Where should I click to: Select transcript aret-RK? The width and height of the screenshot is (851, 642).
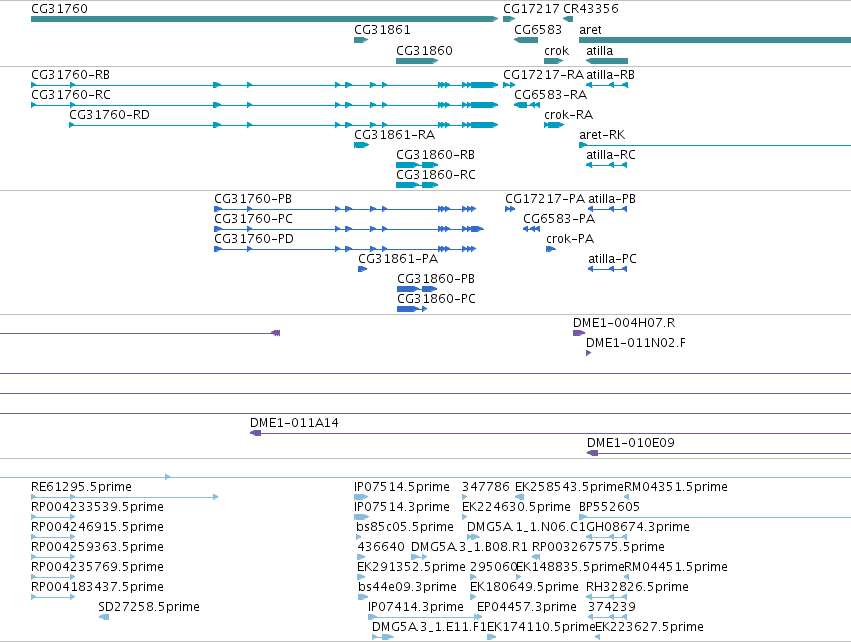point(715,145)
